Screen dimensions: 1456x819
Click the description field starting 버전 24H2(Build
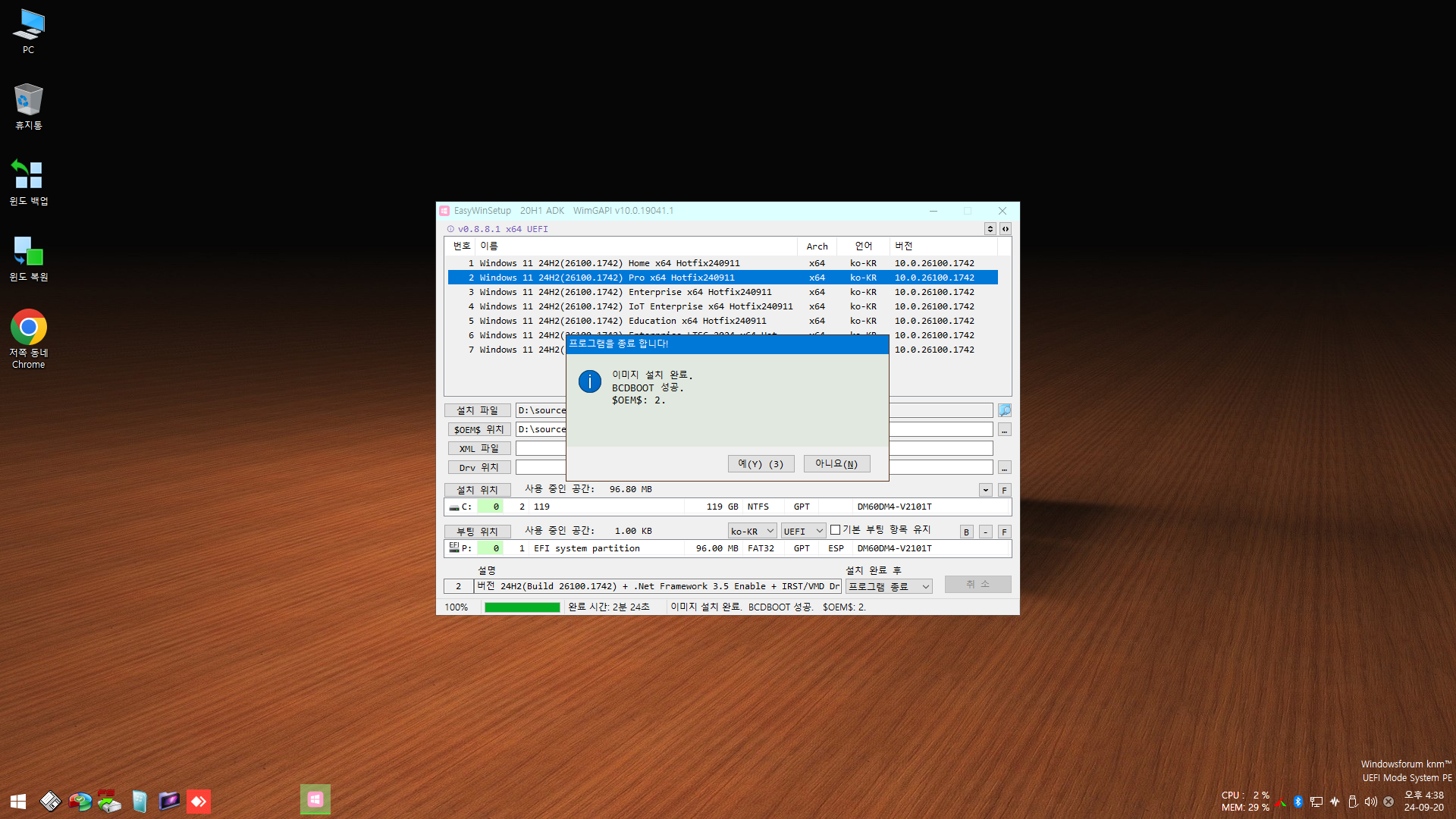(657, 586)
